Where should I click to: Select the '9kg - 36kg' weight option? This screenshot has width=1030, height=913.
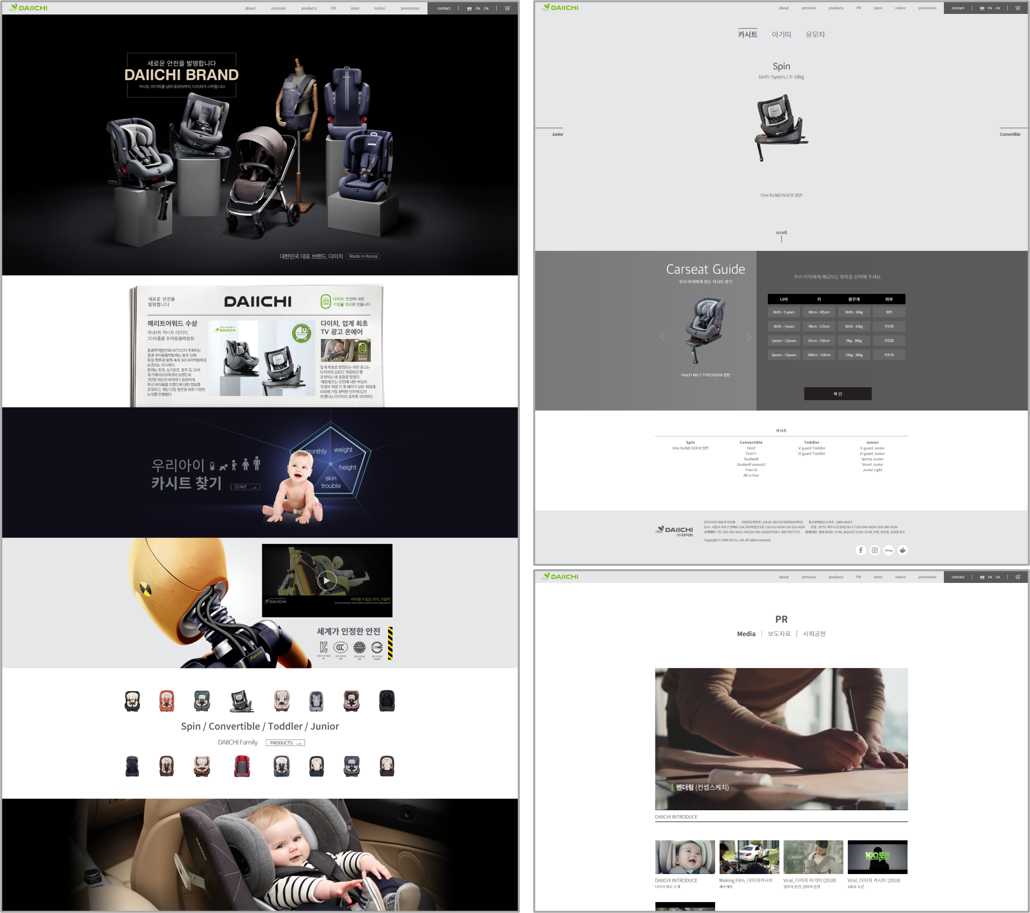tap(854, 340)
